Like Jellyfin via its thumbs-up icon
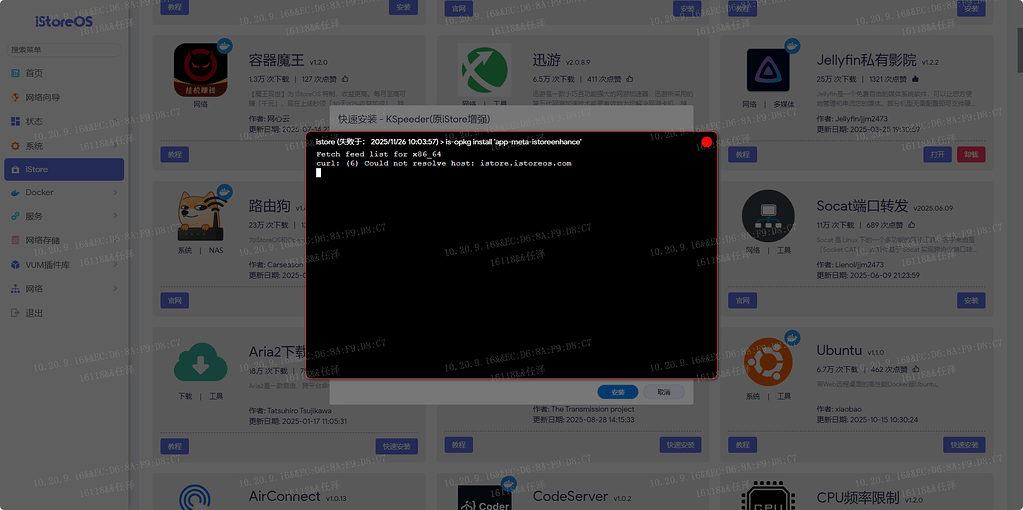The height and width of the screenshot is (510, 1023). click(915, 79)
